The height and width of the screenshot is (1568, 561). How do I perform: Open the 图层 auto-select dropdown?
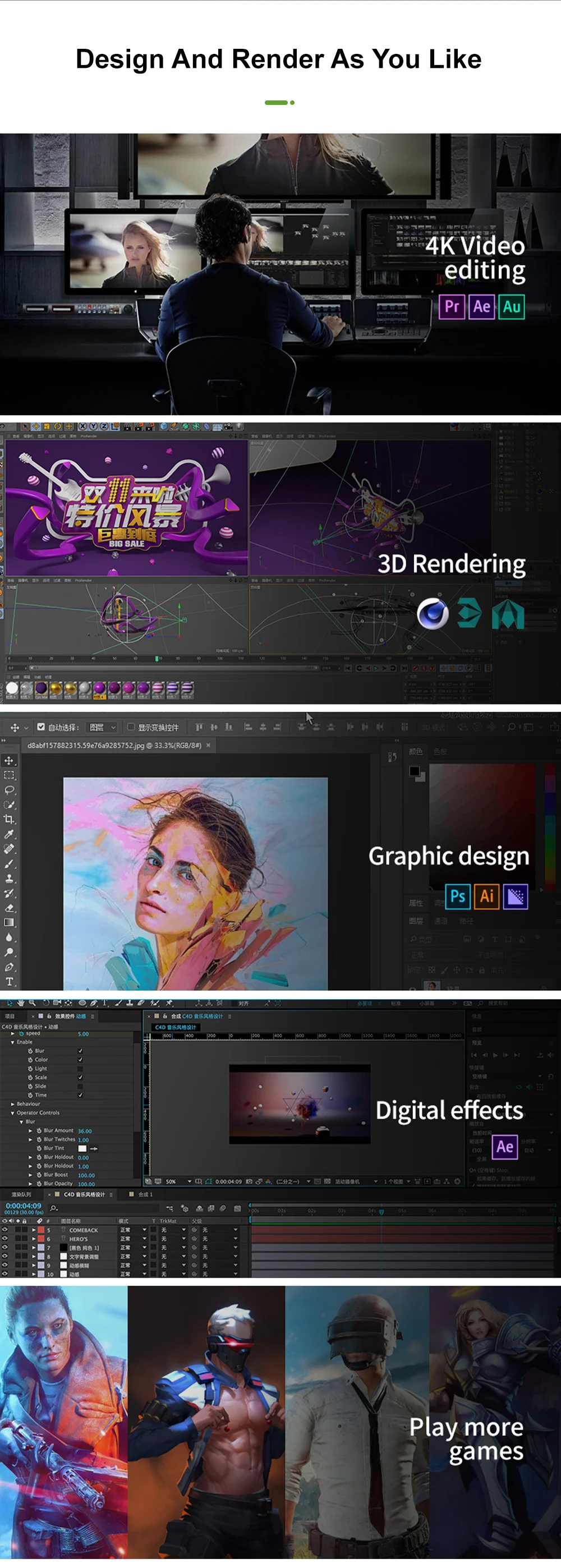click(x=102, y=727)
